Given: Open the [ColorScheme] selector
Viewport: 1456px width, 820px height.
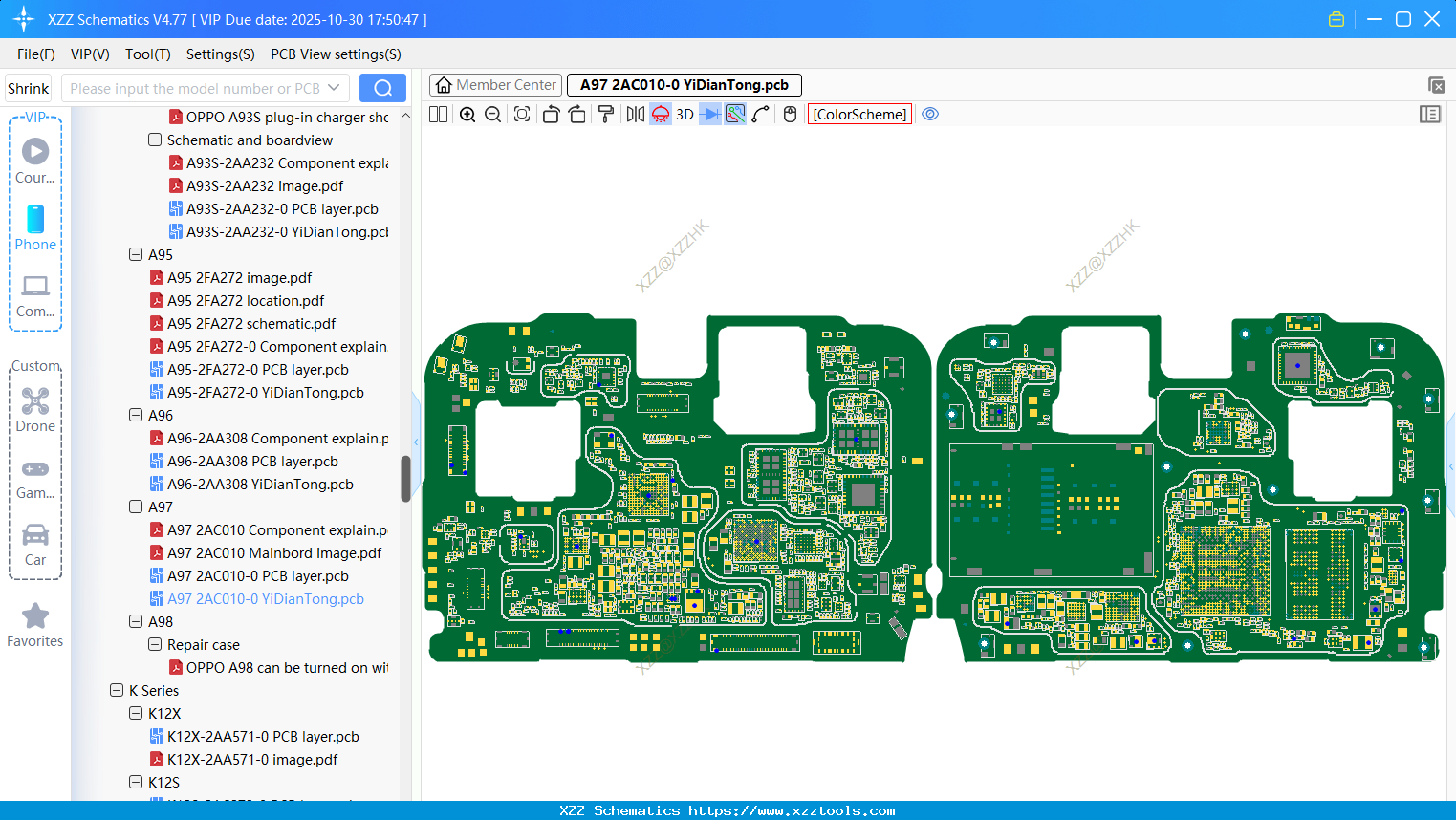Looking at the screenshot, I should coord(858,114).
